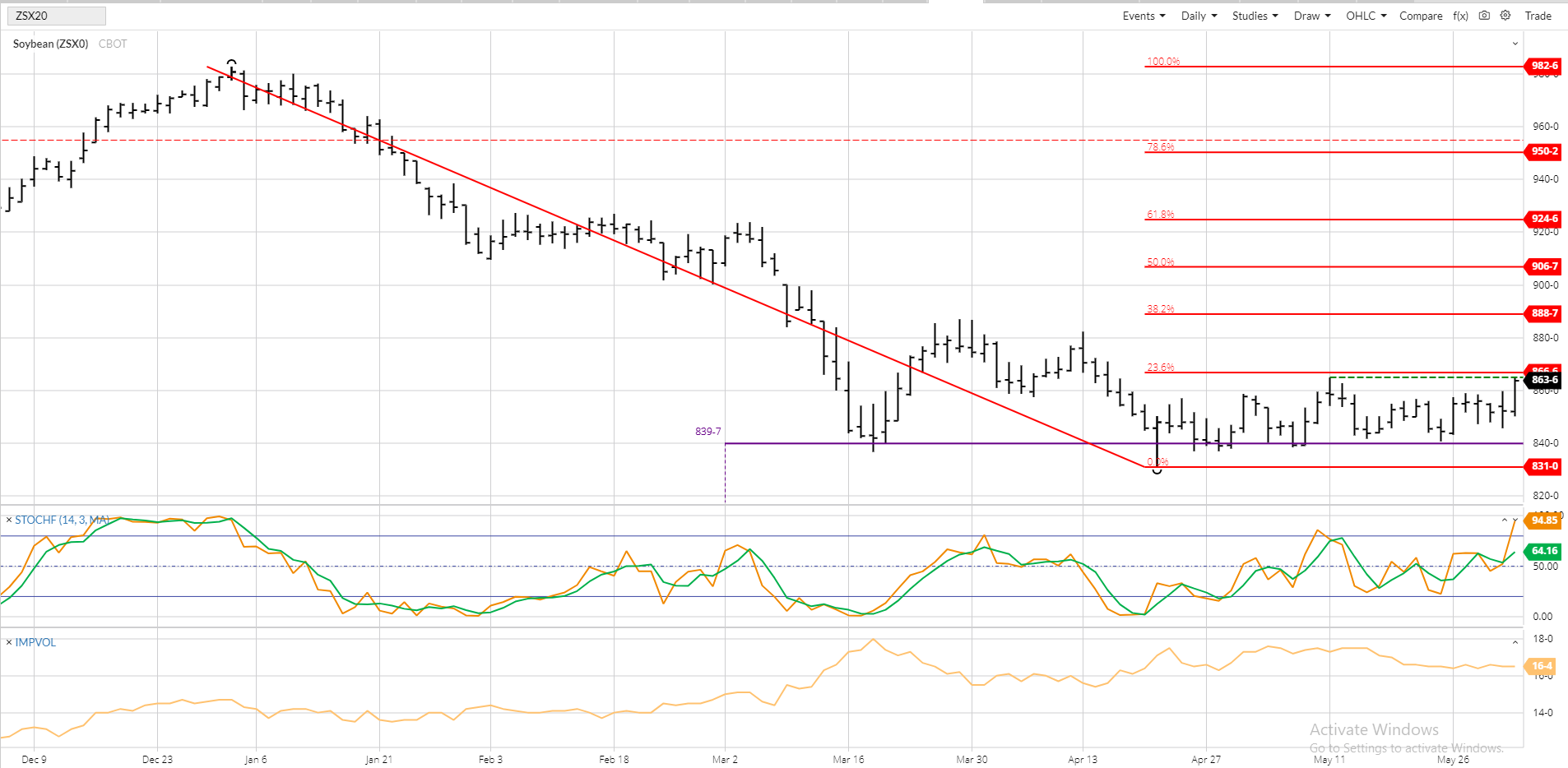Open the Studies dropdown menu
This screenshot has width=1568, height=768.
click(x=1255, y=16)
